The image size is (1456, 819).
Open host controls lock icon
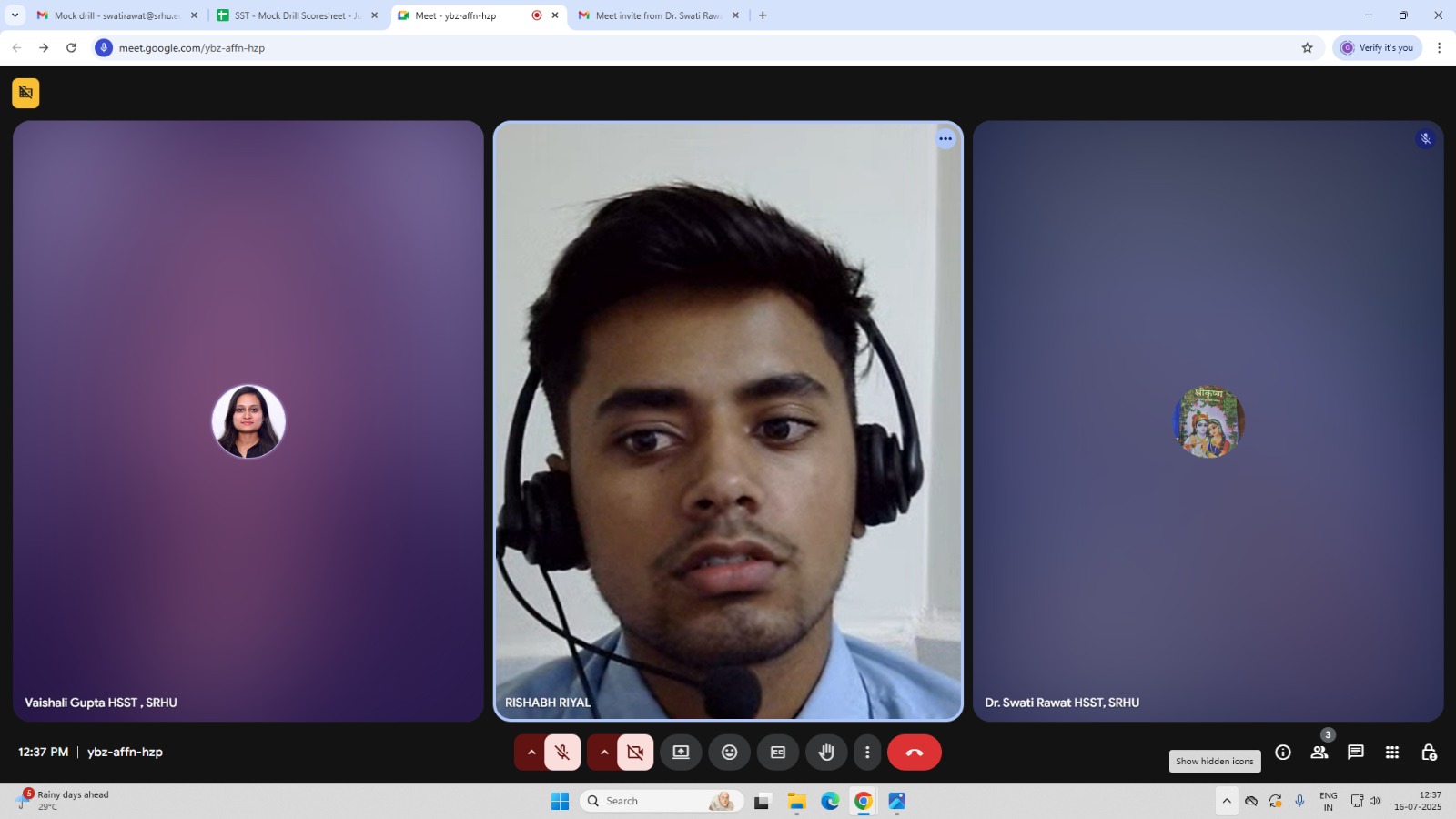pos(1429,753)
